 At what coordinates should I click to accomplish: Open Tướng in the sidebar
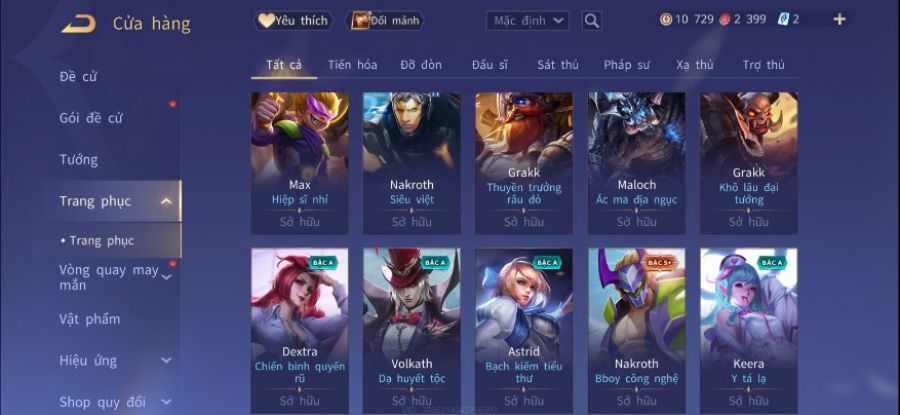pos(79,160)
